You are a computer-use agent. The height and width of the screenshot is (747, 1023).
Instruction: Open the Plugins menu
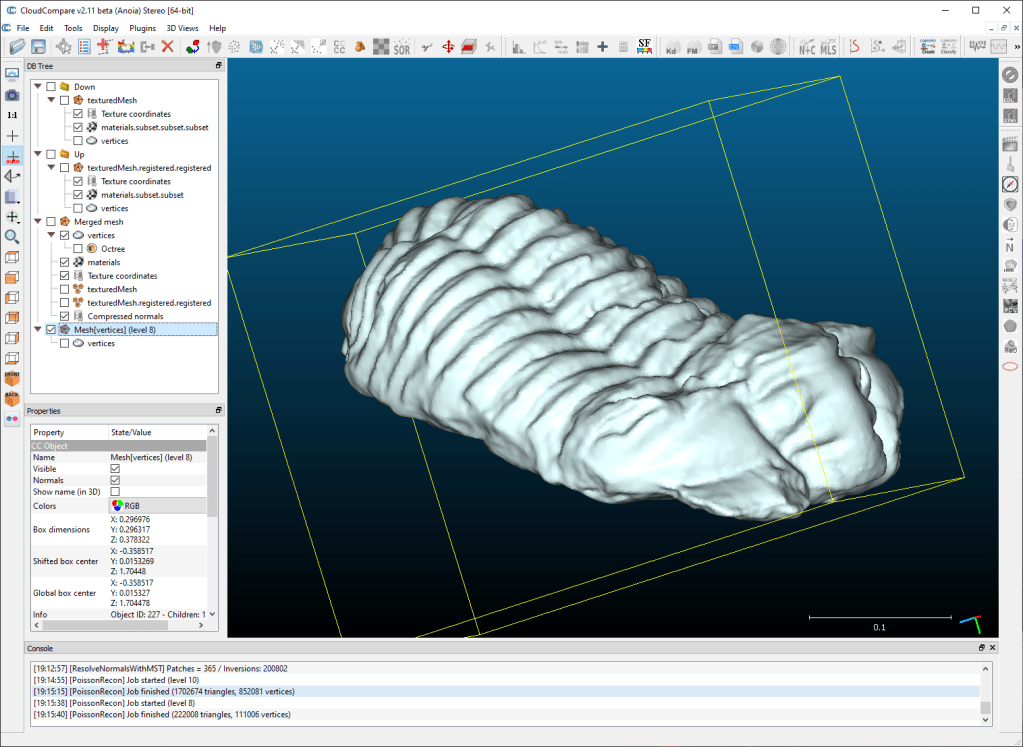click(x=143, y=28)
